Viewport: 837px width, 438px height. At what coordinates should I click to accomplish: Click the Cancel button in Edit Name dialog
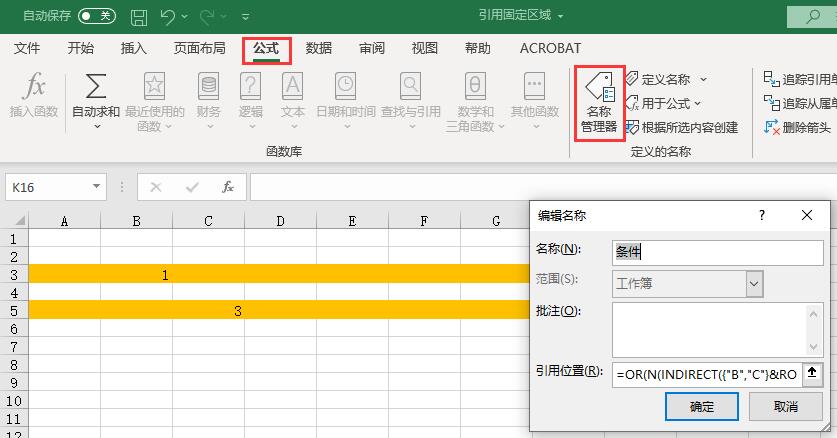point(785,406)
